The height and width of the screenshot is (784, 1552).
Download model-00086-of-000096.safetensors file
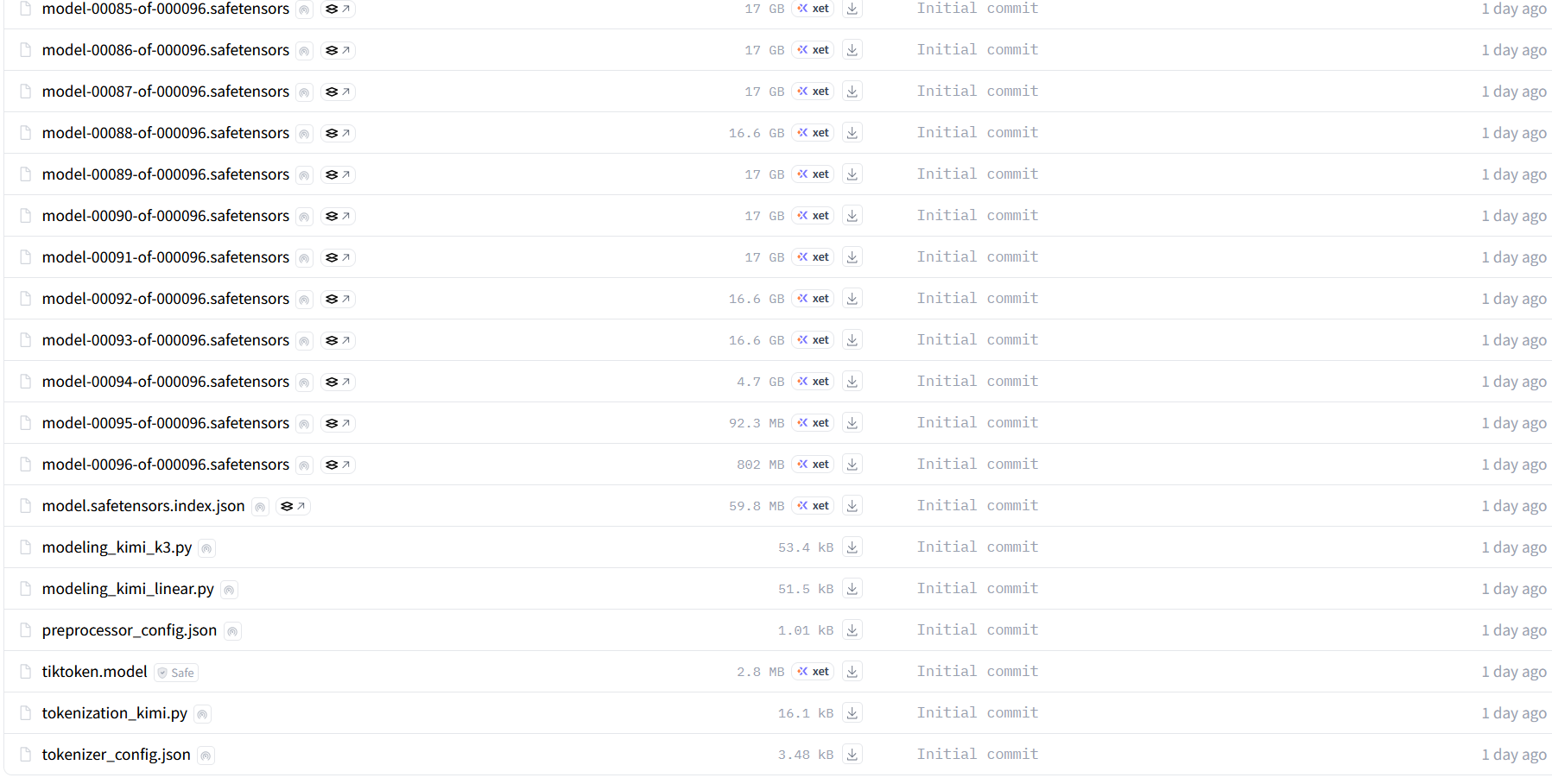point(852,50)
